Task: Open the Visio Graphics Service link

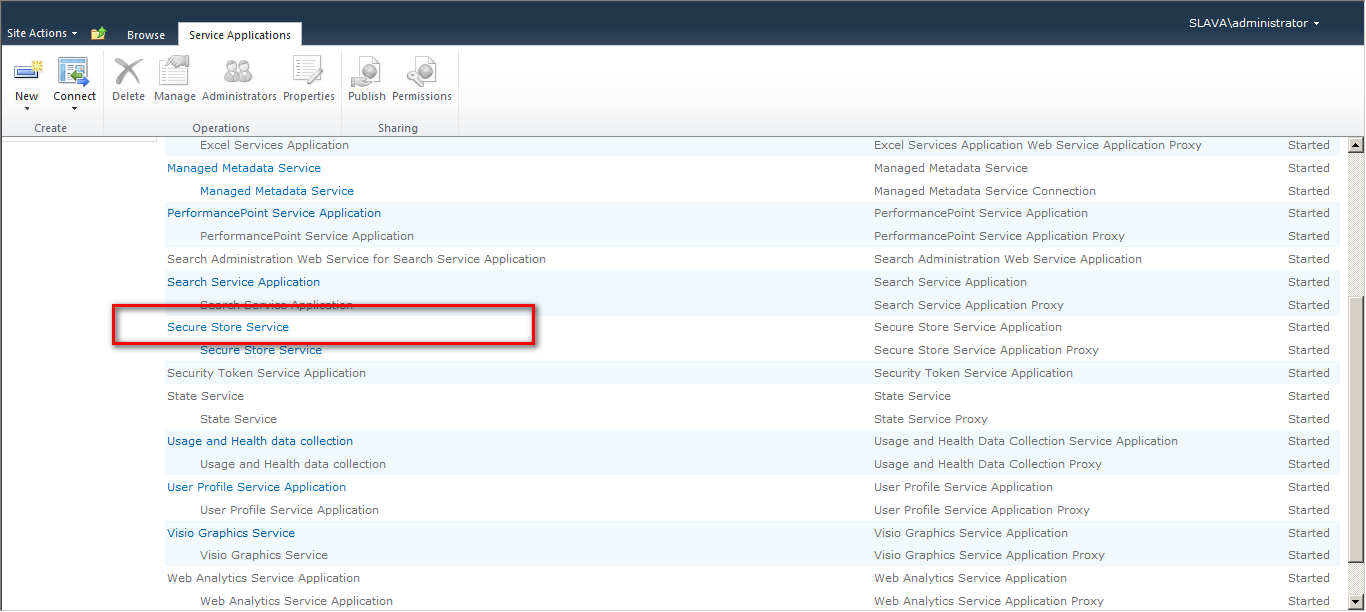Action: tap(230, 532)
